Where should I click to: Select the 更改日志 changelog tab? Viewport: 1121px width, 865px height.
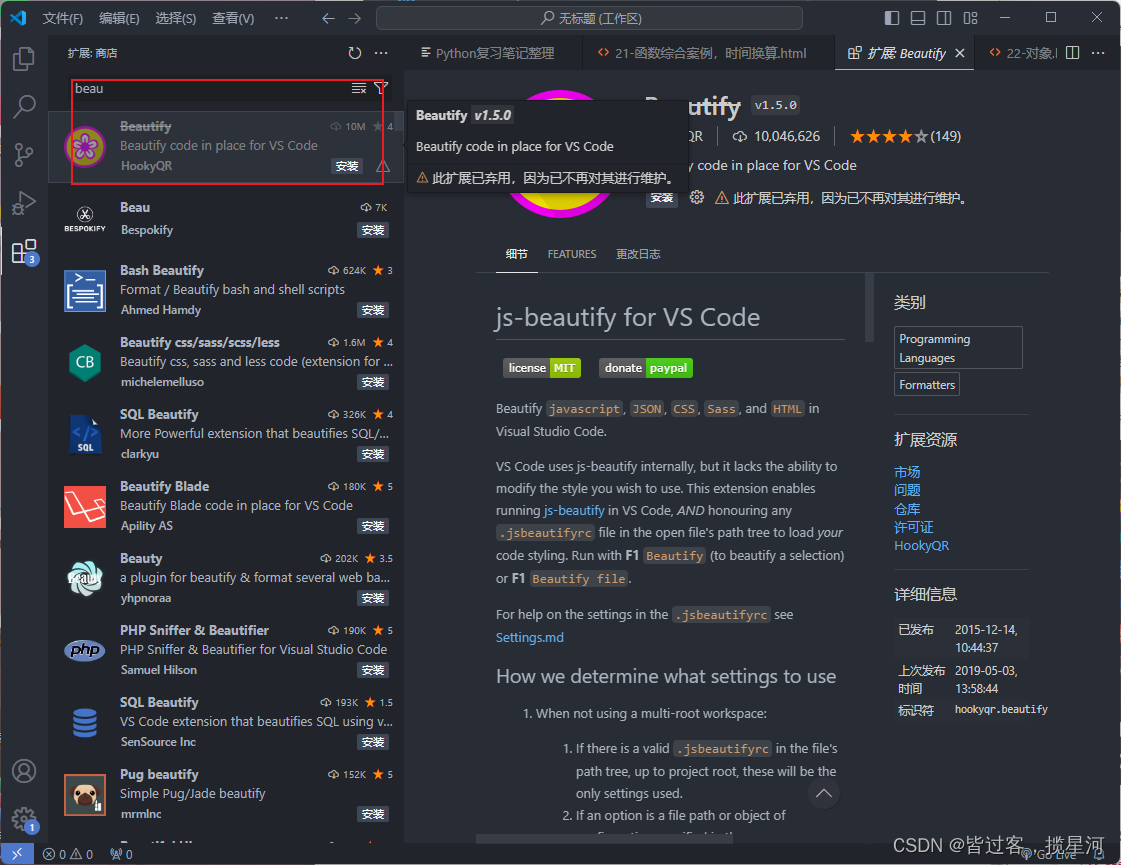pos(638,254)
